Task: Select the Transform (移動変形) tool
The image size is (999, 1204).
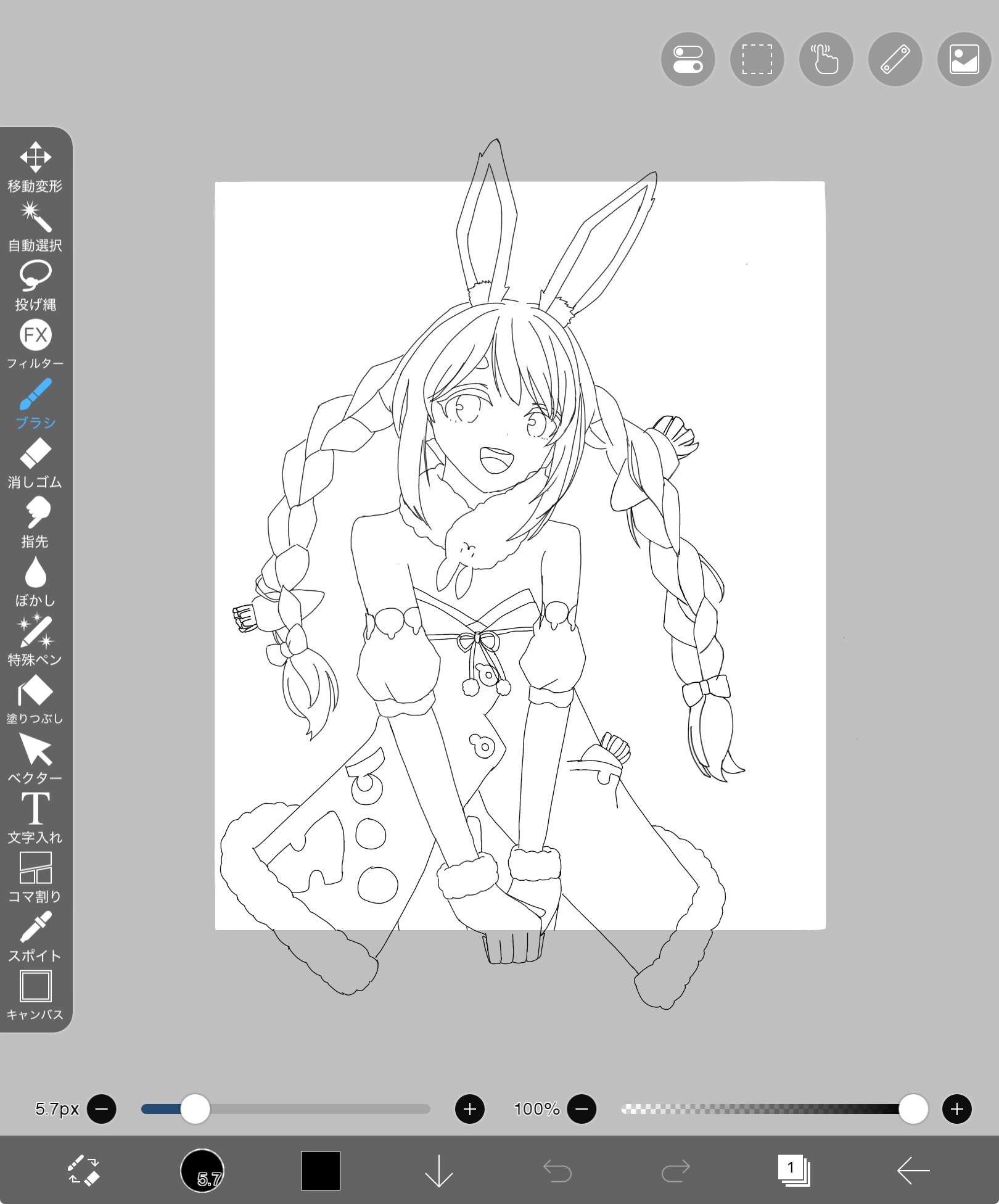Action: 35,167
